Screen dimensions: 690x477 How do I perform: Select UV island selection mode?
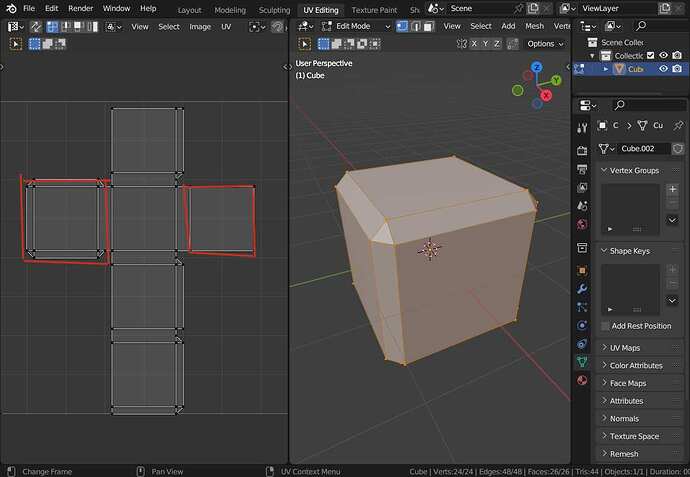click(92, 27)
